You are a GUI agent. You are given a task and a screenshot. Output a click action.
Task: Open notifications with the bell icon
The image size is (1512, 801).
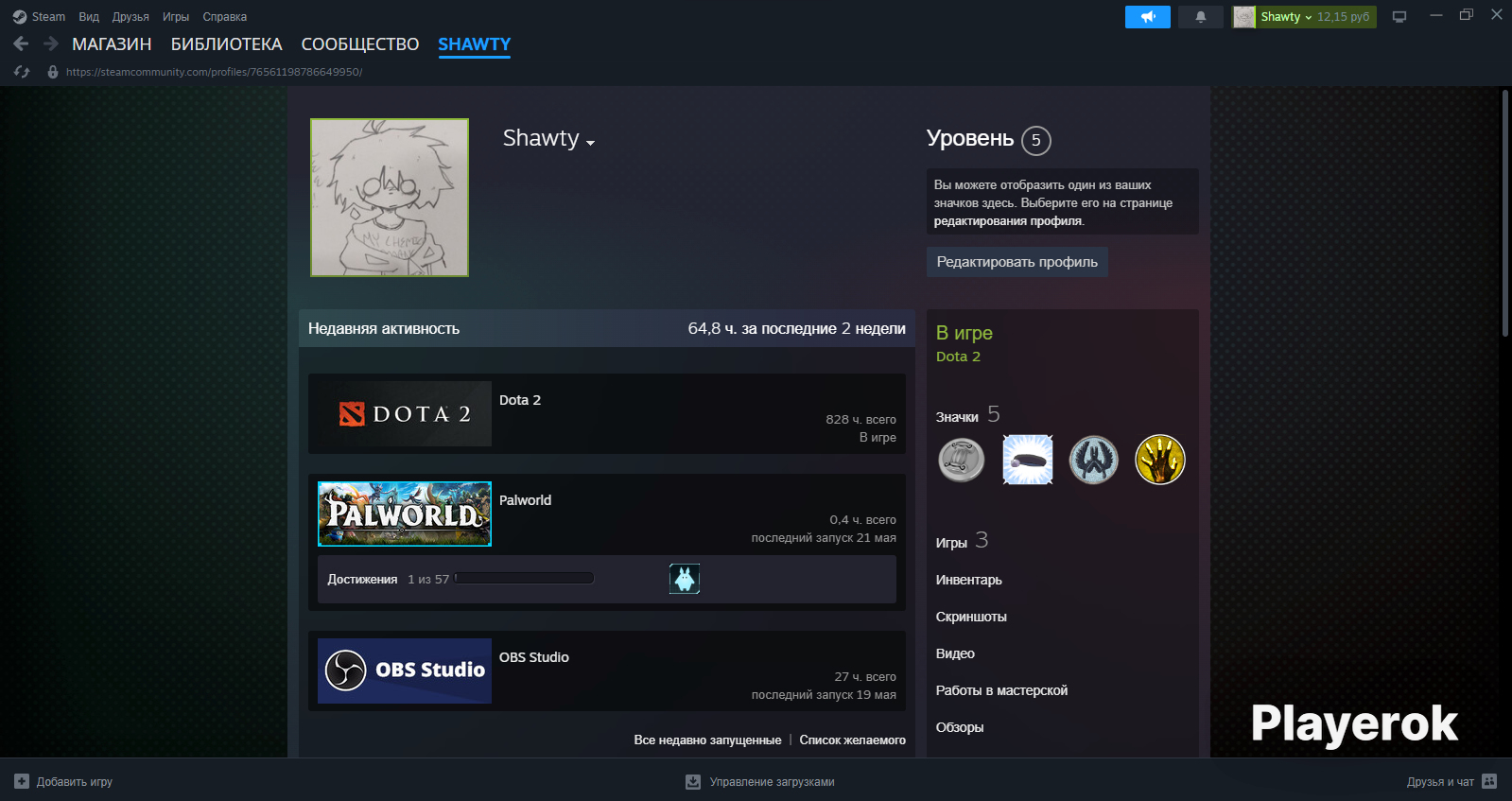[1201, 17]
